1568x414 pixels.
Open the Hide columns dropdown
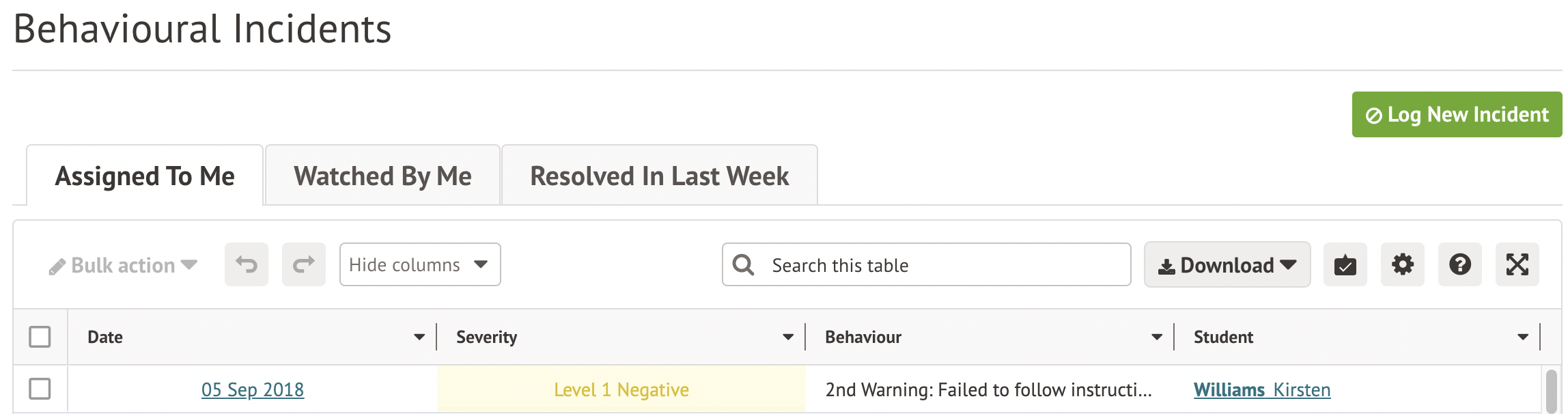(419, 264)
